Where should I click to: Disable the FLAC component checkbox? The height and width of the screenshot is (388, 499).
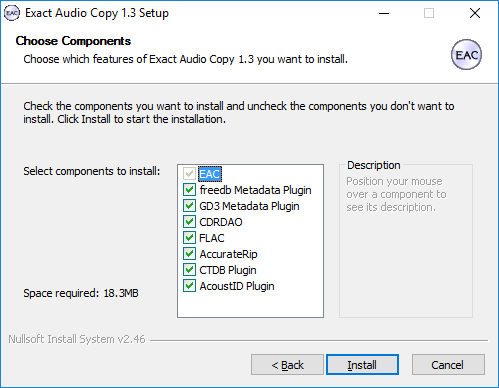pos(189,238)
